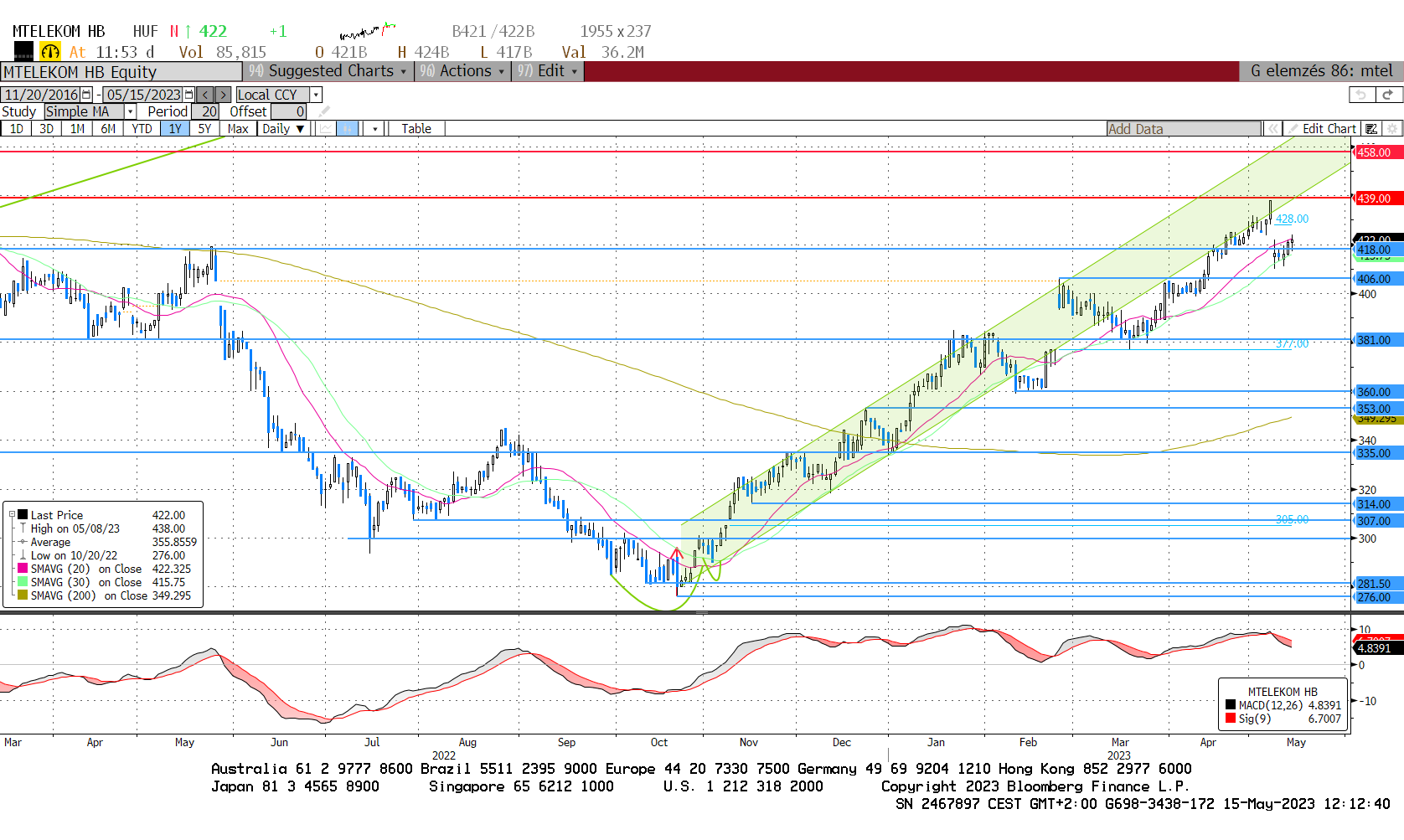The height and width of the screenshot is (840, 1404).
Task: Click the High on 05/08/23 legend row
Action: (108, 528)
